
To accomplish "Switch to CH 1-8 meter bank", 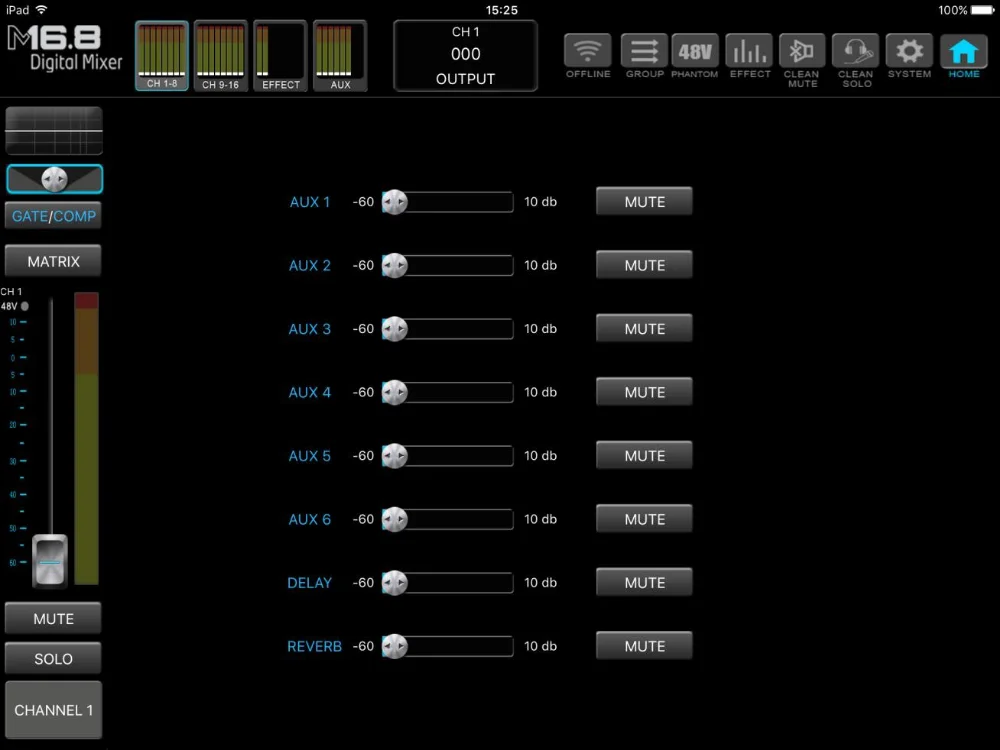I will click(x=162, y=55).
